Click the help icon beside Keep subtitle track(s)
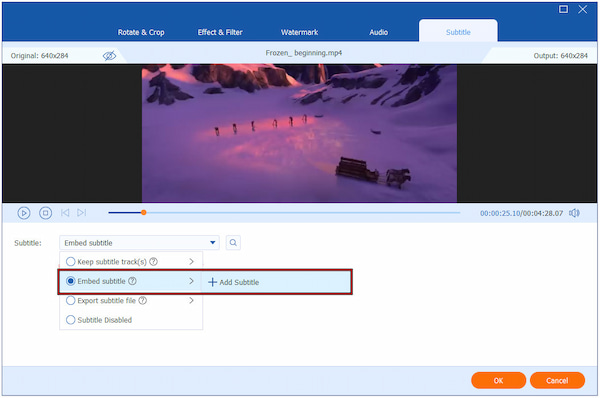Screen dimensions: 600x398 (x=153, y=262)
